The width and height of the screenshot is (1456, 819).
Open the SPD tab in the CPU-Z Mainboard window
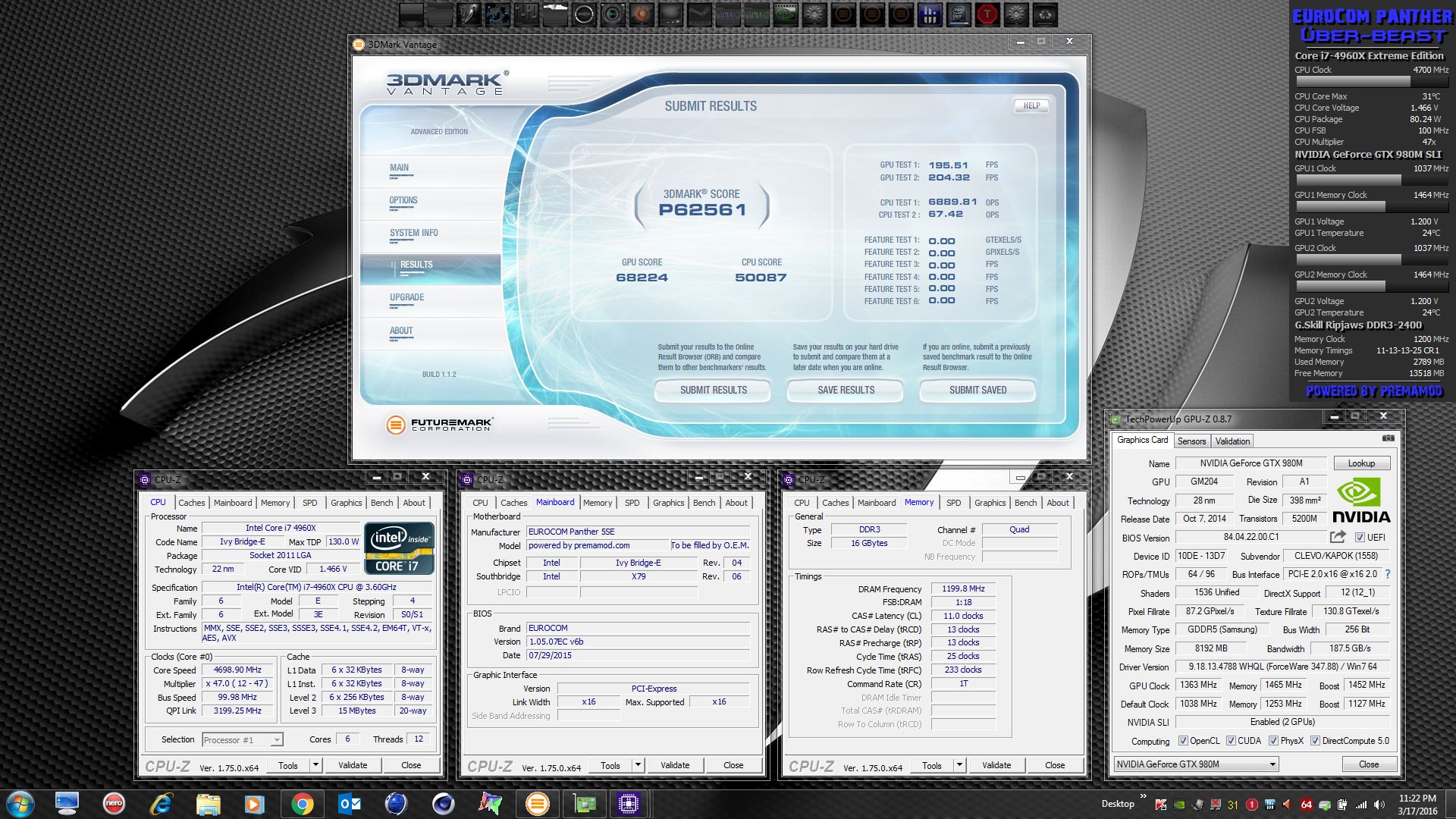pyautogui.click(x=632, y=503)
